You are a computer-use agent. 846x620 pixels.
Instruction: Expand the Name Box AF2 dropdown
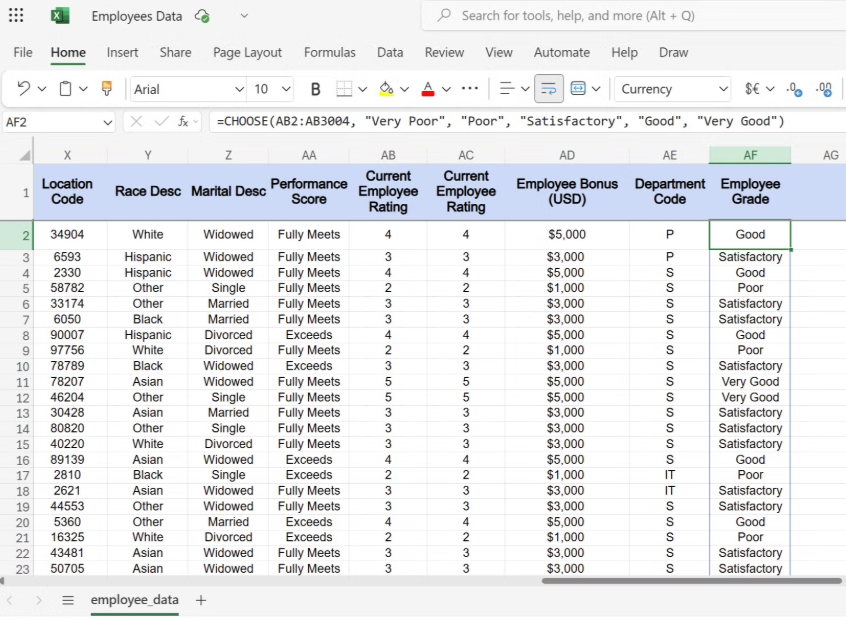107,122
